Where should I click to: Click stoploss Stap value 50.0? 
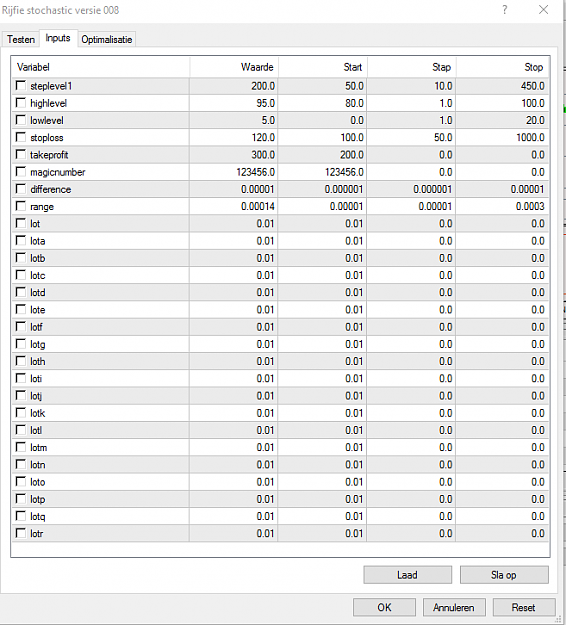click(443, 138)
